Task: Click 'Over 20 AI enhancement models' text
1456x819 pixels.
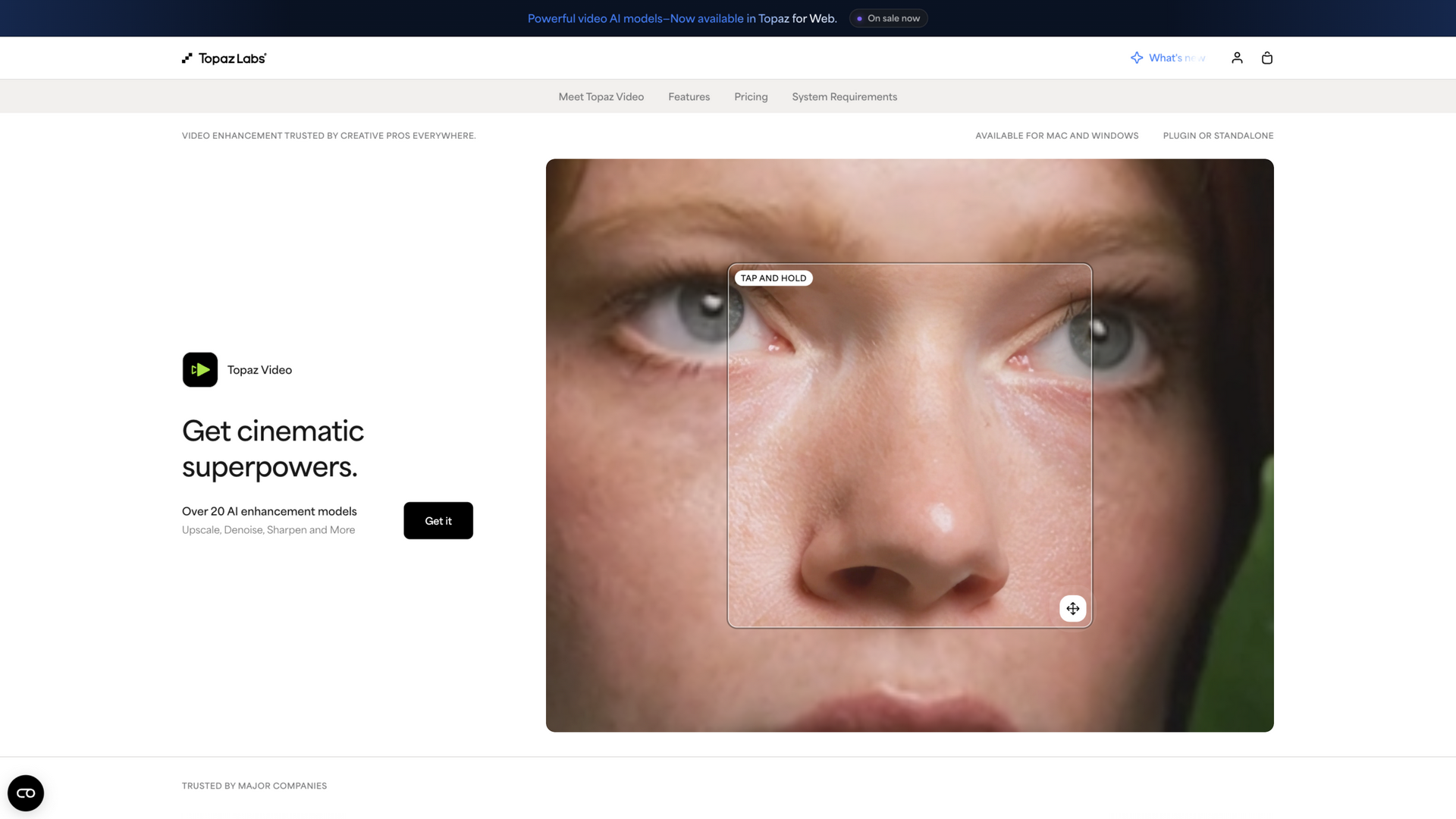Action: point(269,512)
